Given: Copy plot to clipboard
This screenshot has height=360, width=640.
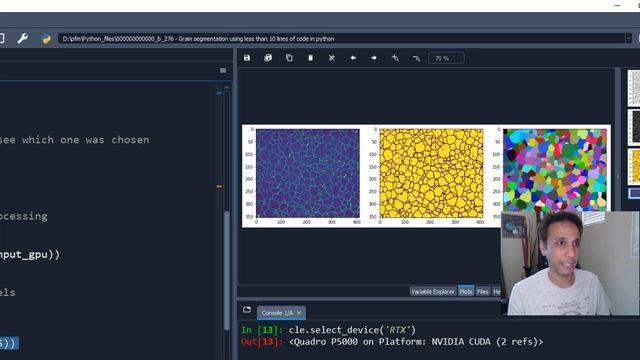Looking at the screenshot, I should (289, 58).
